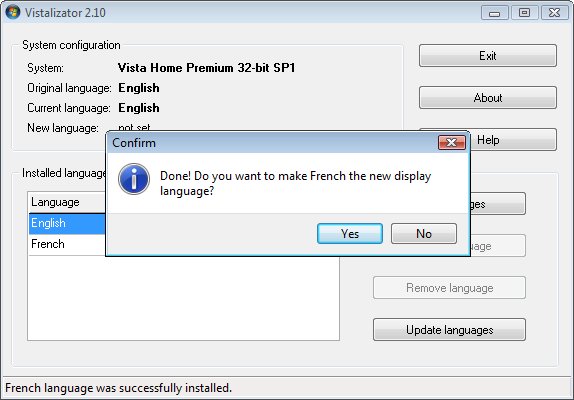
Task: Click the Language column header
Action: [x=67, y=202]
